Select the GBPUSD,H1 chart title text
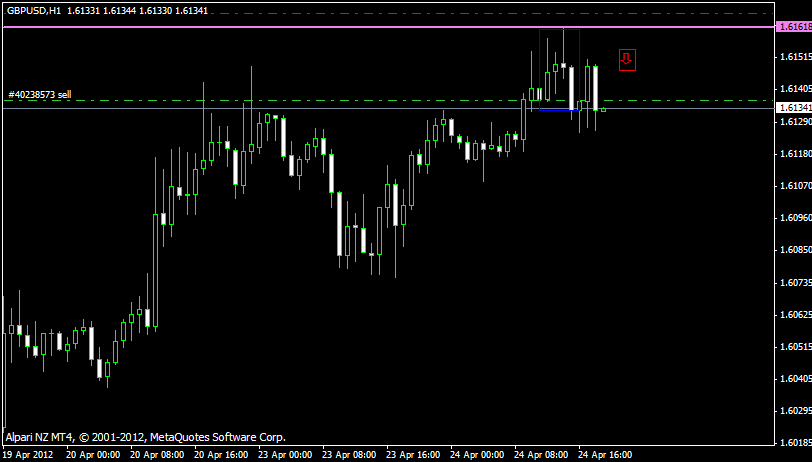Image resolution: width=812 pixels, height=462 pixels. coord(34,10)
